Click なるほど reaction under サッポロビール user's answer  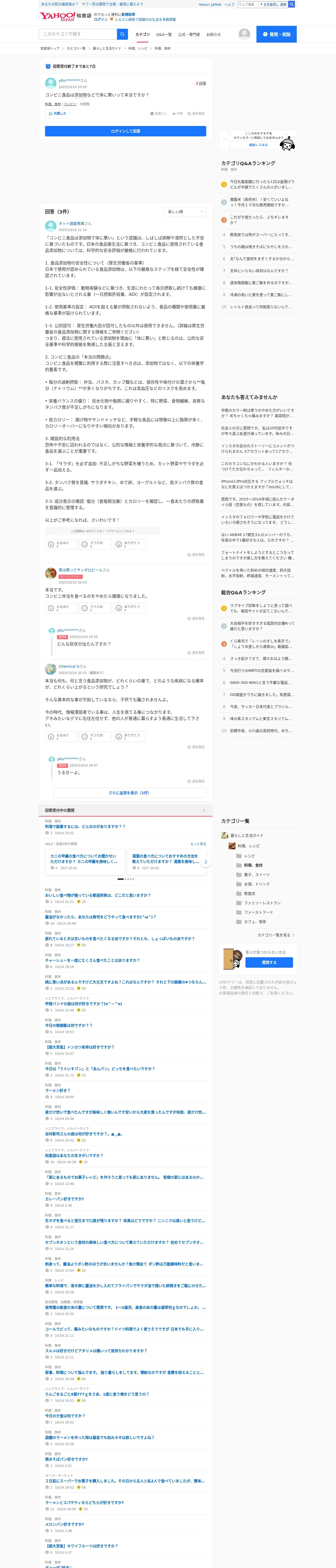click(x=60, y=608)
